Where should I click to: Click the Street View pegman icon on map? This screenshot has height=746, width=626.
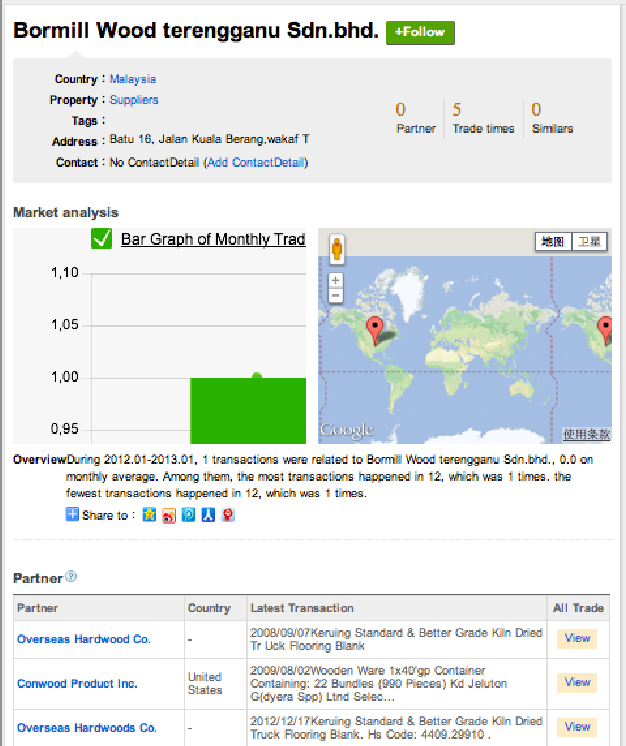337,249
